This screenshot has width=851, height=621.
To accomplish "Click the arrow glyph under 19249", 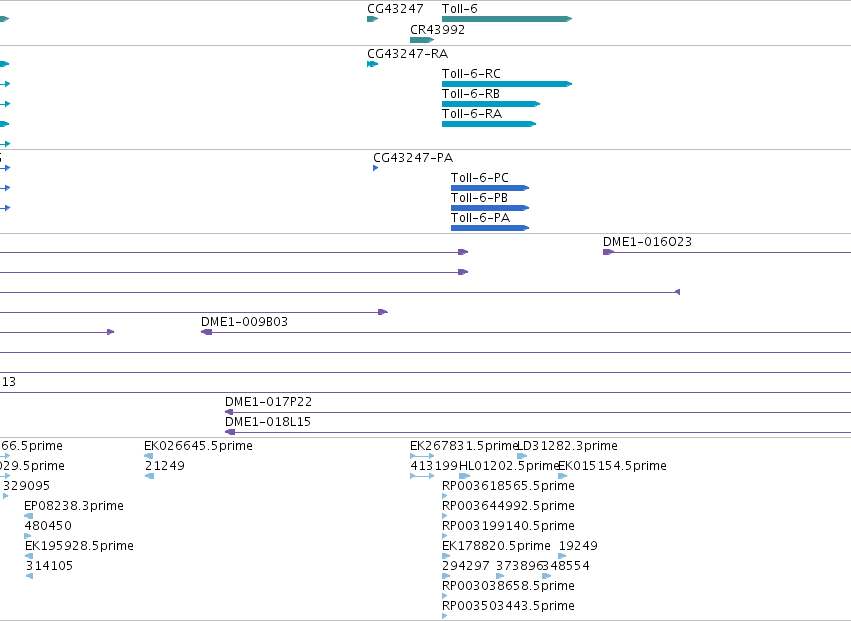I will coord(562,556).
